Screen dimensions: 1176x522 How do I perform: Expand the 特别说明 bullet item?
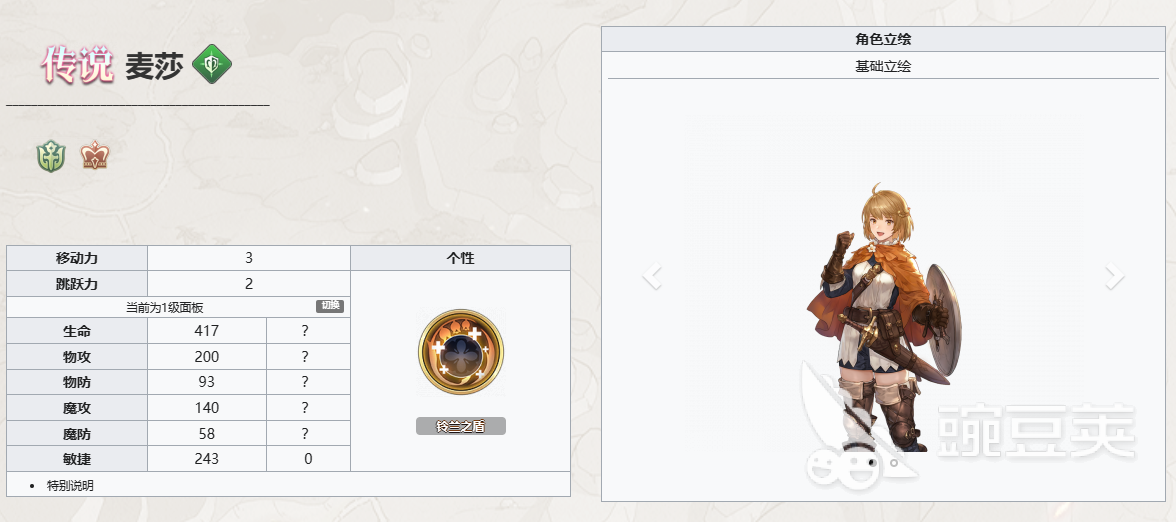point(70,485)
